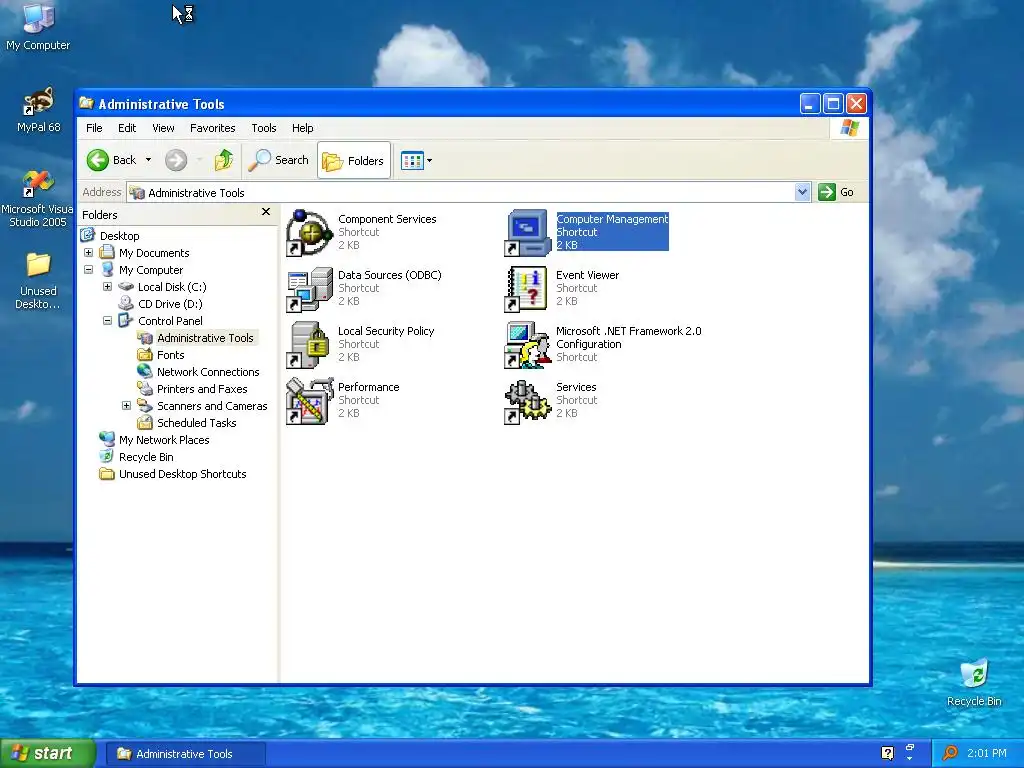Open the Start menu
Viewport: 1024px width, 768px height.
click(48, 754)
